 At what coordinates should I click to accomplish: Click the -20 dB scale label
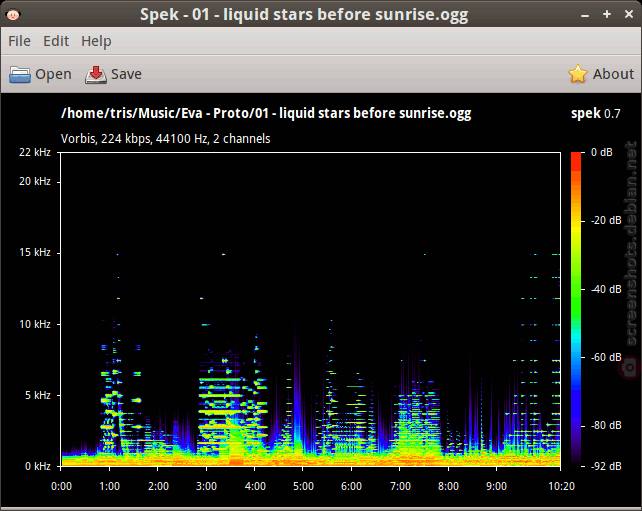(x=606, y=220)
